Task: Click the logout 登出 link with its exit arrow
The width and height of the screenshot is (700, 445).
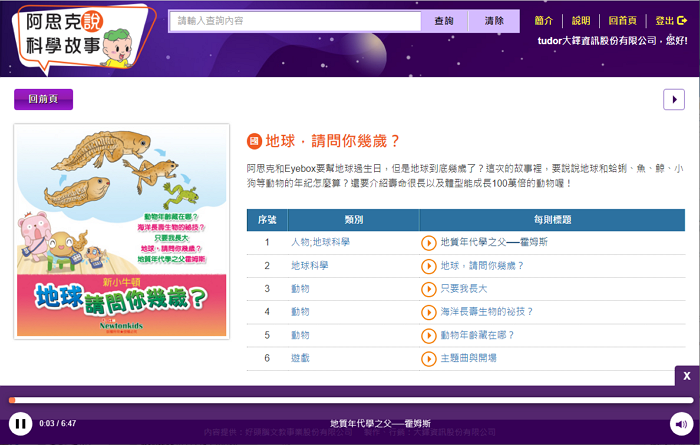Action: click(x=671, y=21)
